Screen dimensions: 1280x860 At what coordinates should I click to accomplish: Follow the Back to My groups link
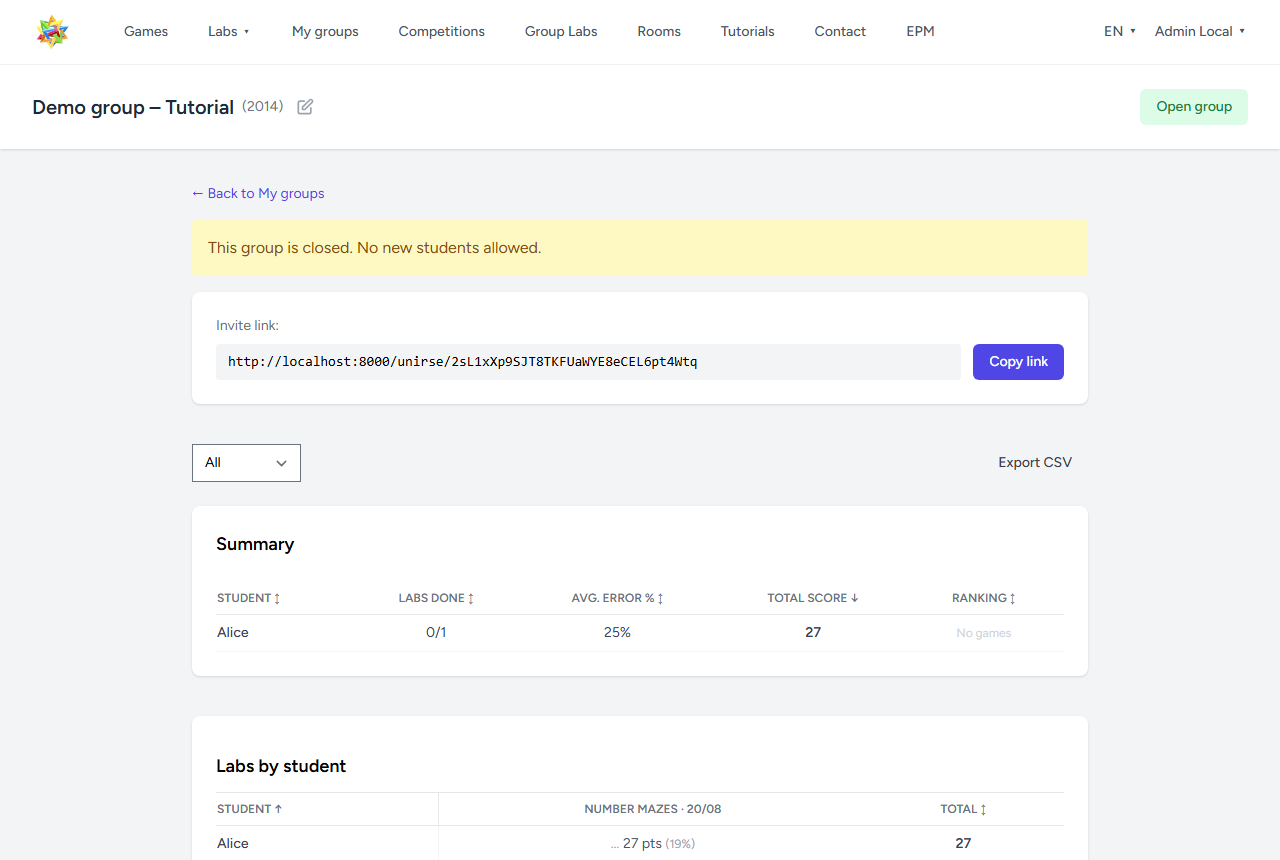click(258, 193)
